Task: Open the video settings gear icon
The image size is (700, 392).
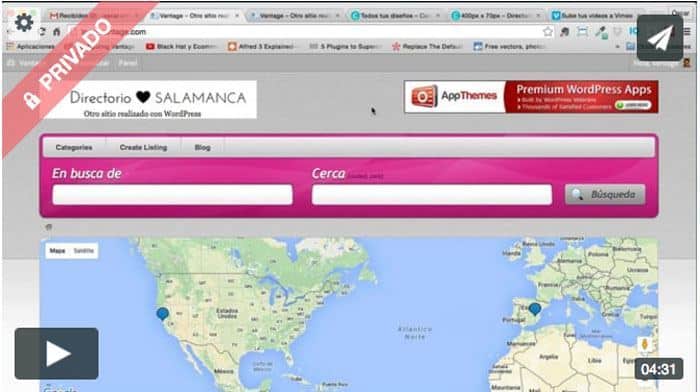Action: tap(24, 22)
